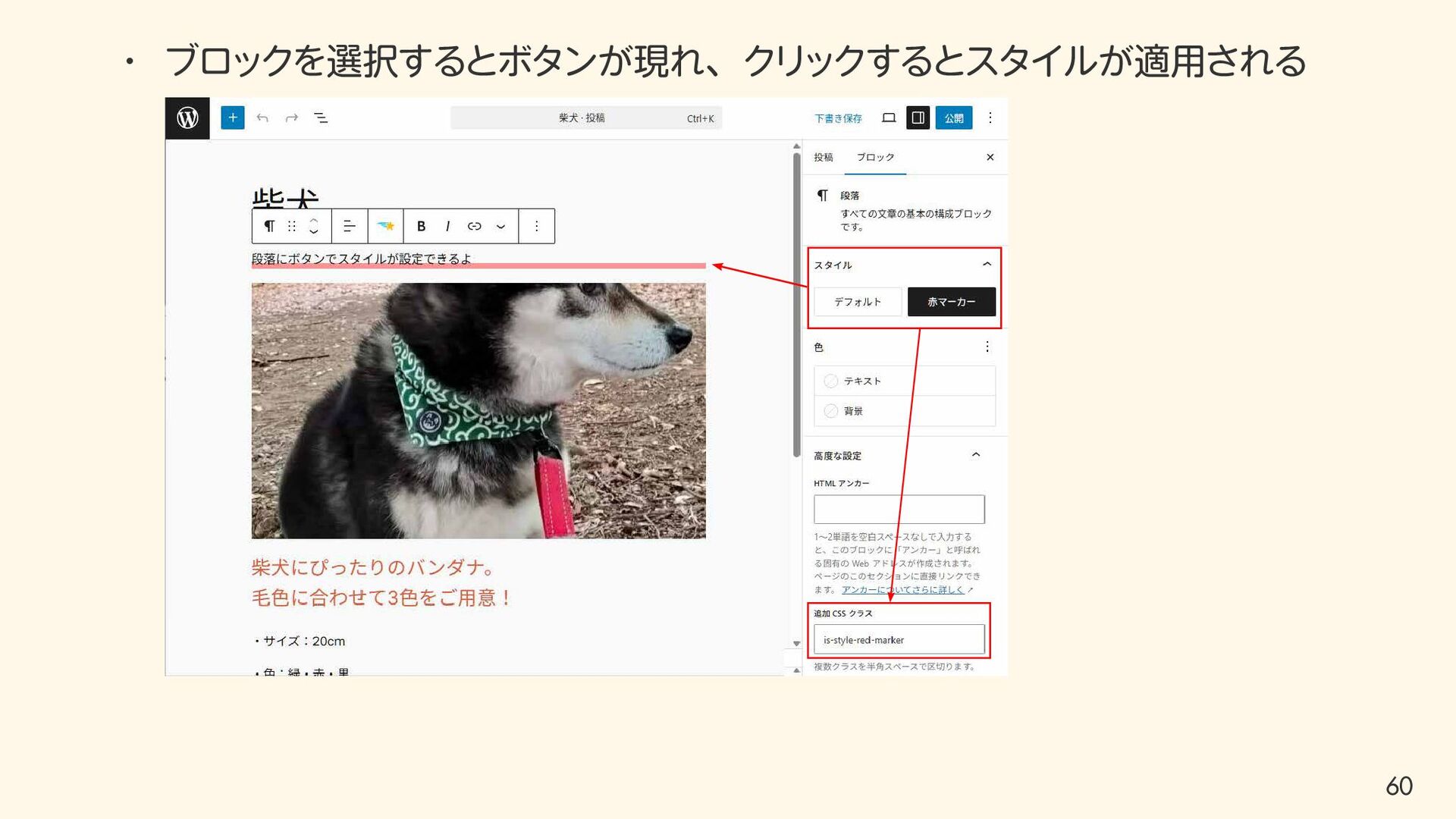
Task: Collapse the スタイル panel
Action: (987, 264)
